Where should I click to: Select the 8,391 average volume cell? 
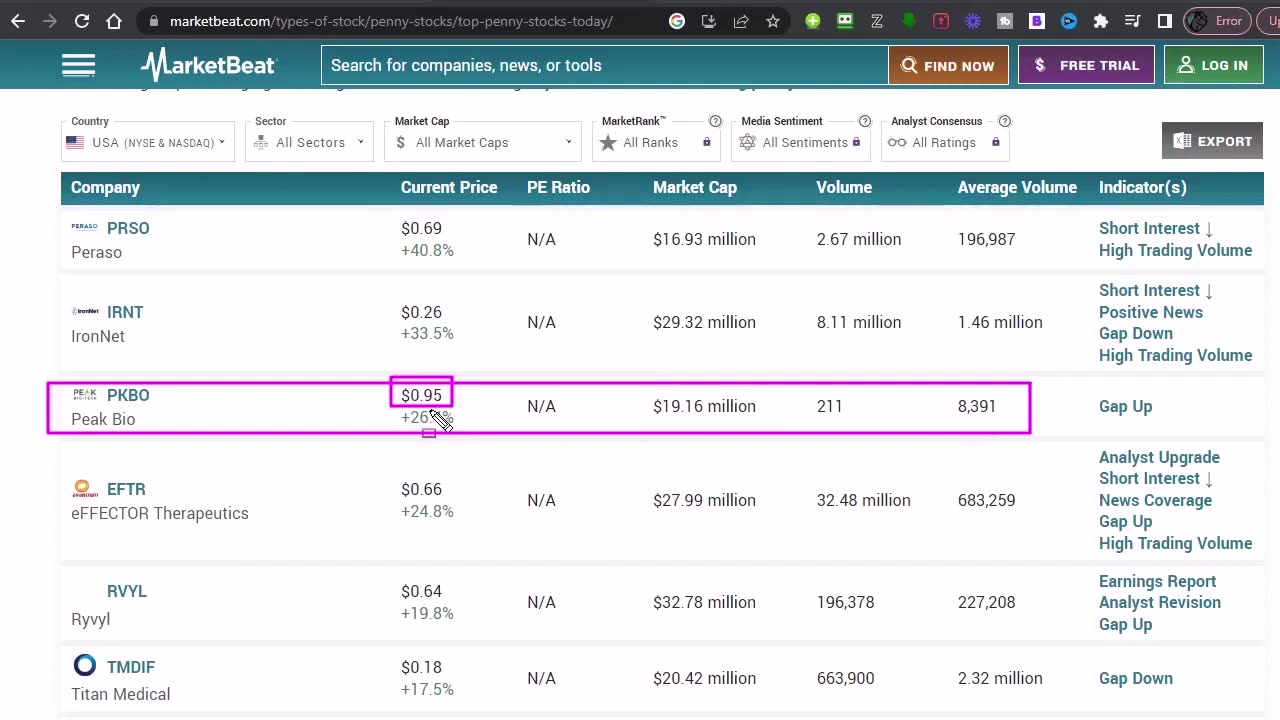tap(977, 406)
